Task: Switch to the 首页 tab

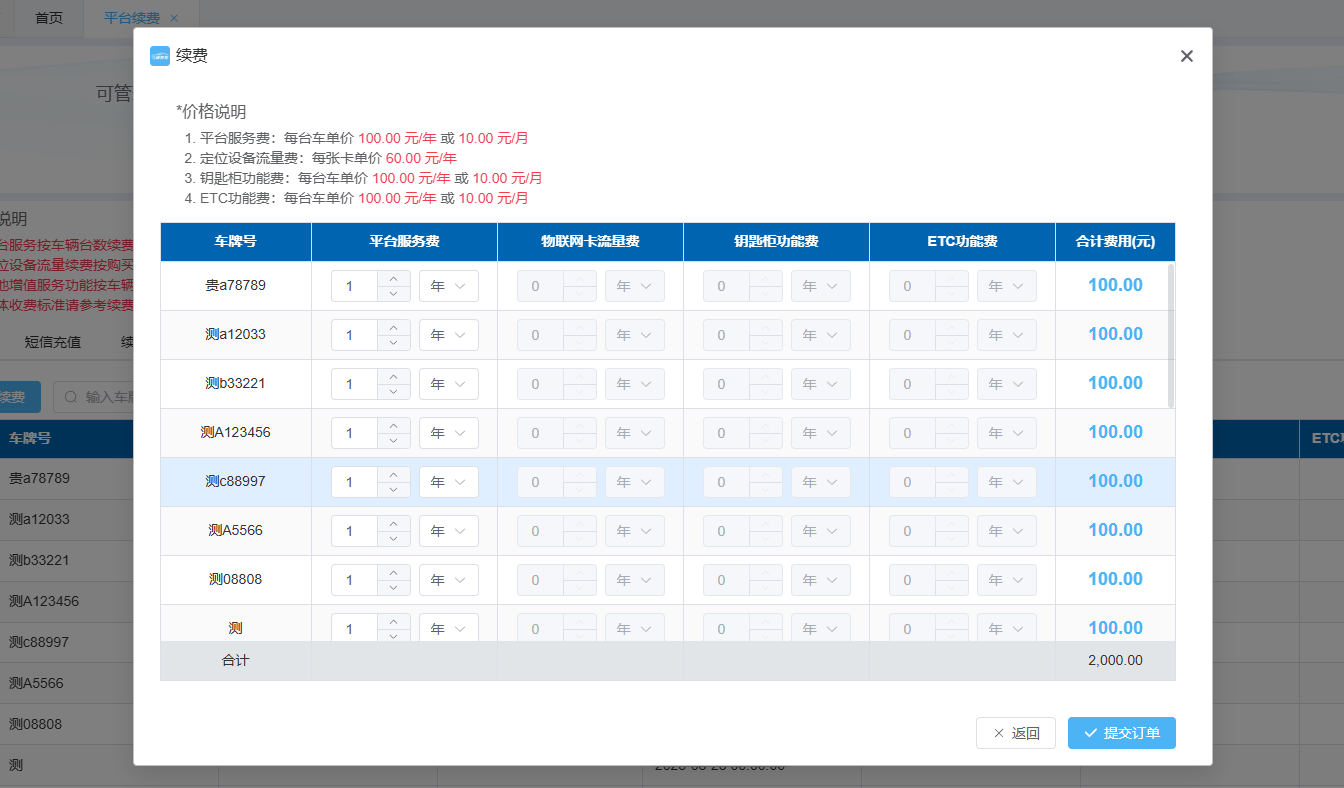Action: coord(49,18)
